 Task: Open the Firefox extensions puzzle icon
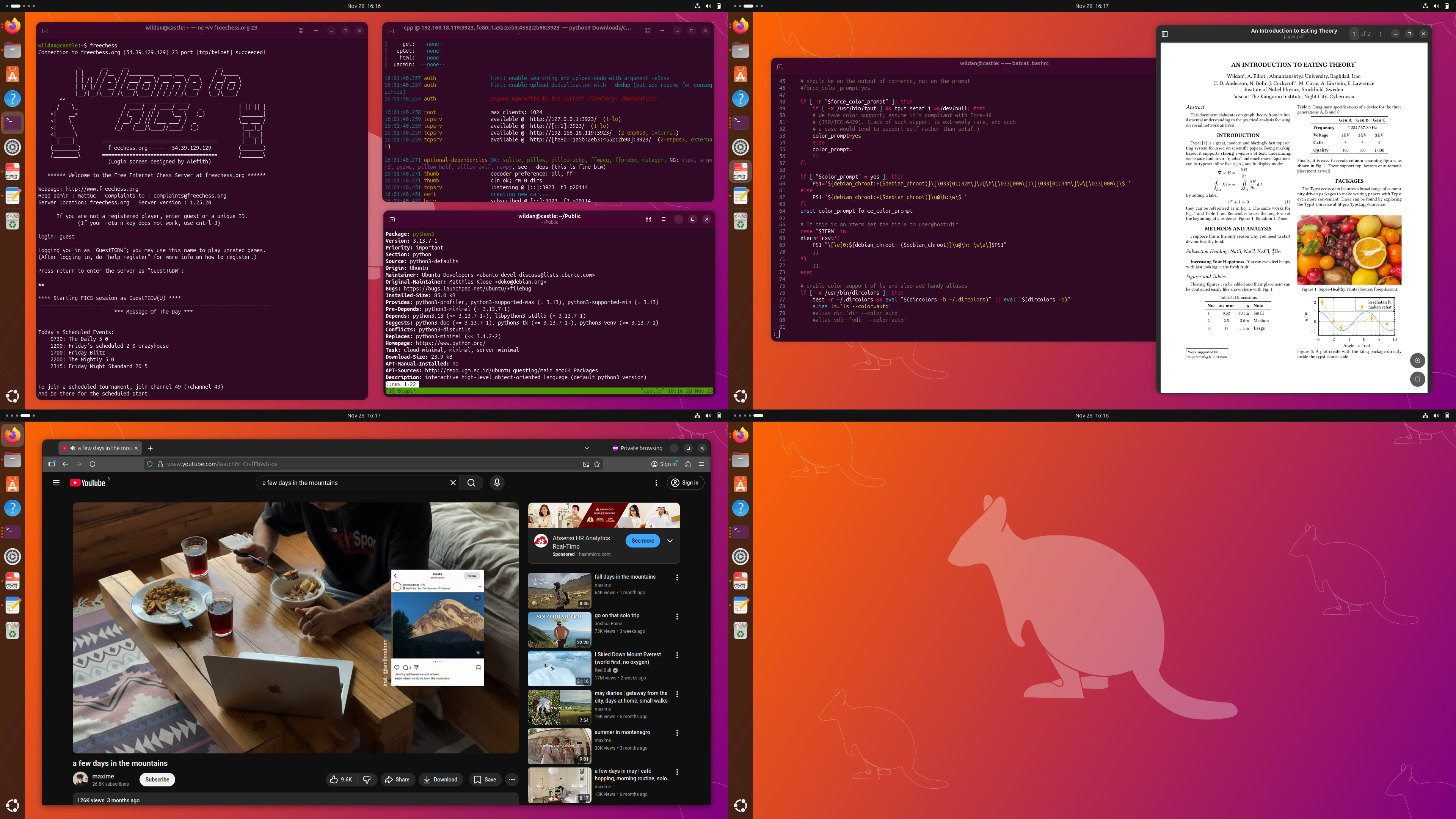pyautogui.click(x=688, y=464)
